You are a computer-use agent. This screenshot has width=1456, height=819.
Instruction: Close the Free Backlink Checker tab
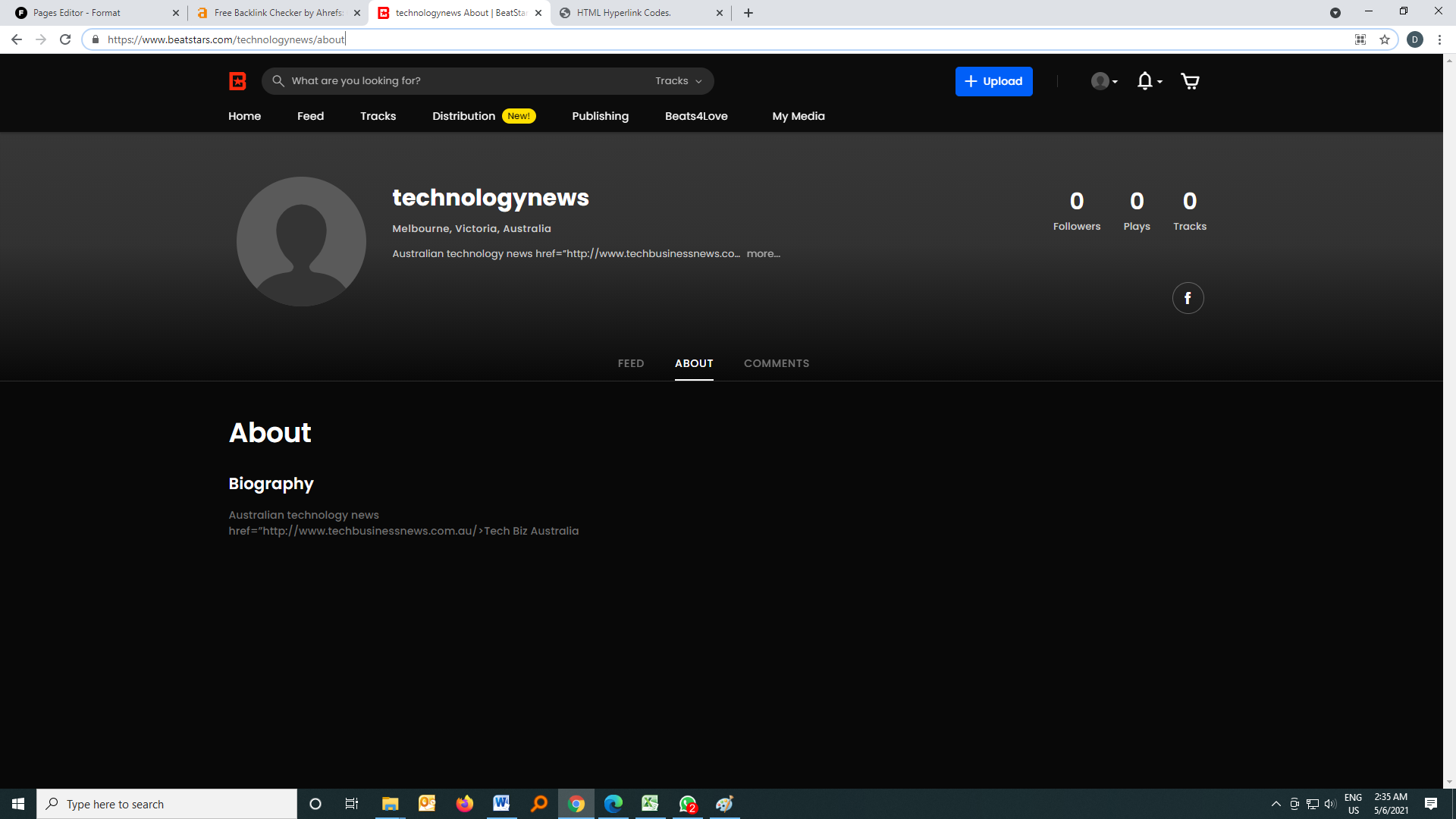tap(357, 13)
